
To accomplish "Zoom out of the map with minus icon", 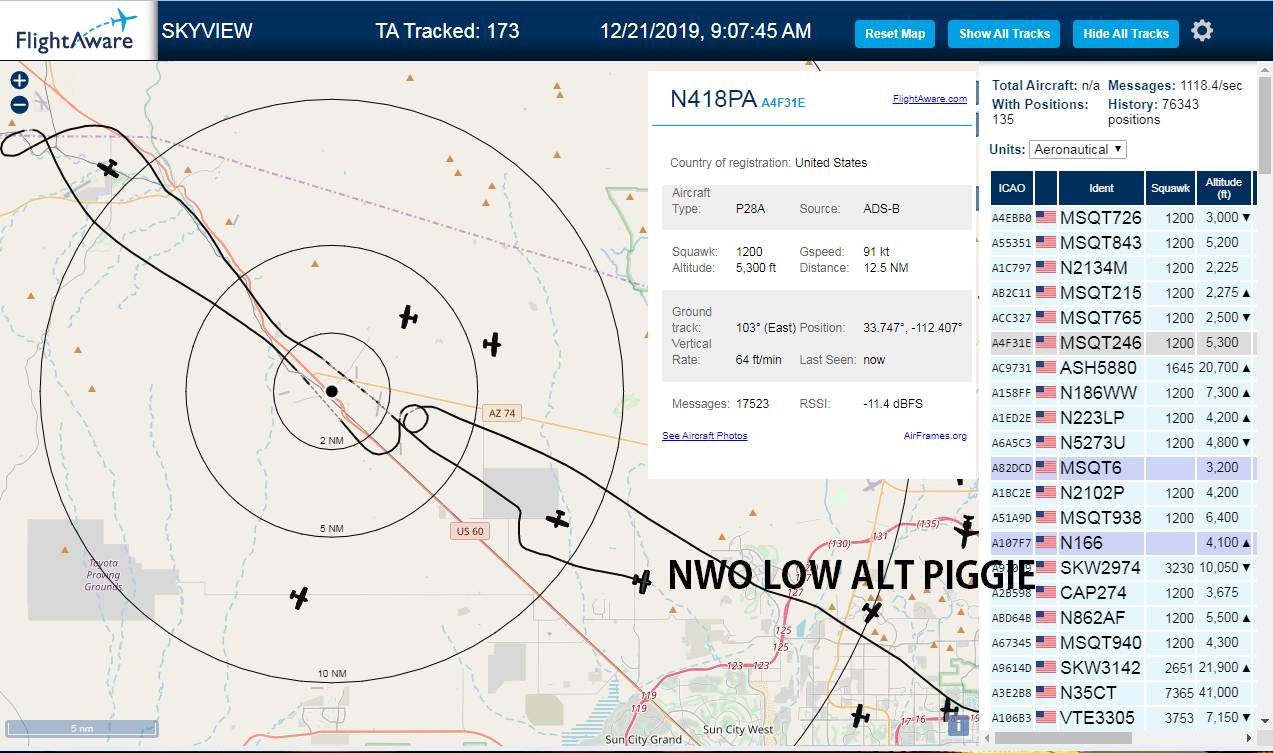I will point(19,104).
